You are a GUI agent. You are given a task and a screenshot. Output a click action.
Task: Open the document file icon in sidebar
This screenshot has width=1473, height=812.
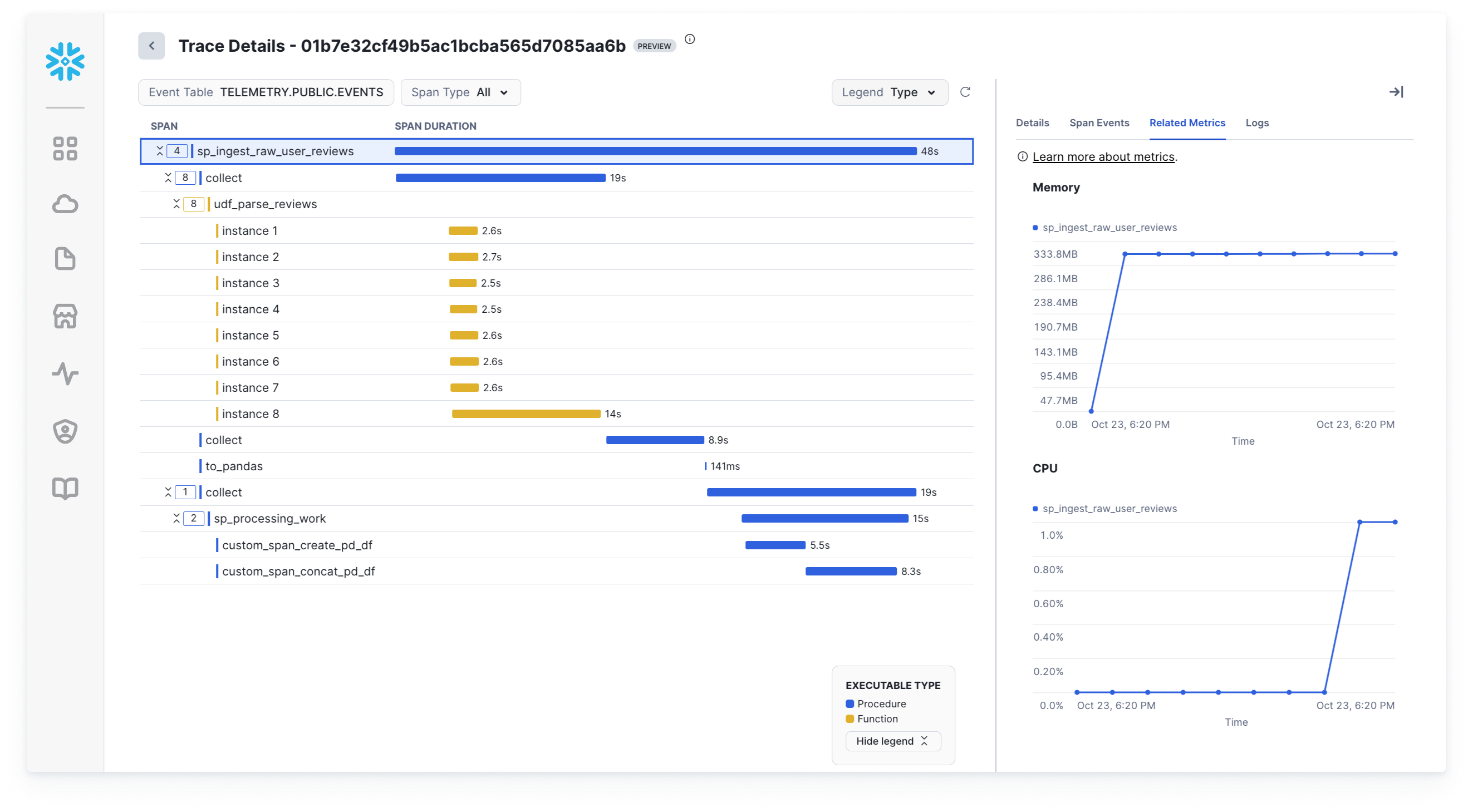click(65, 258)
